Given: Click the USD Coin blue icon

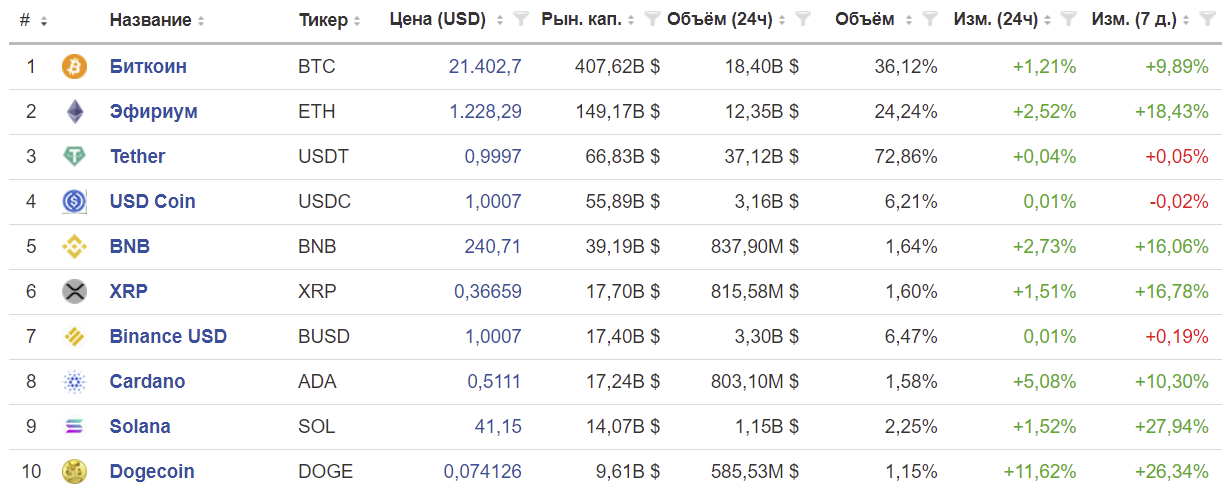Looking at the screenshot, I should click(x=75, y=202).
